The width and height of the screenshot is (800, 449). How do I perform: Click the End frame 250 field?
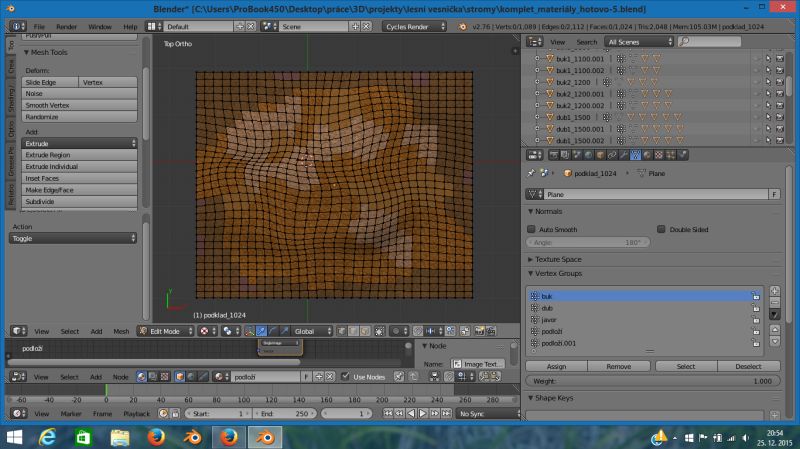[285, 414]
